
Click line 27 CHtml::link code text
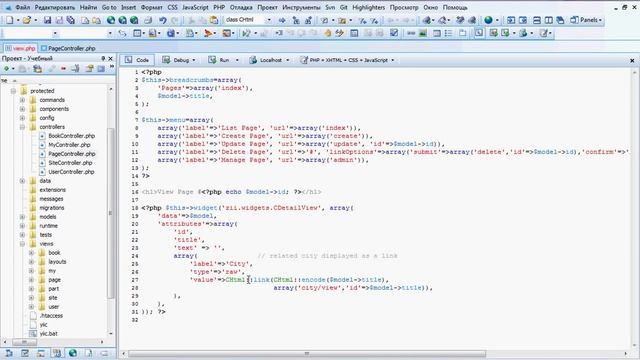(x=307, y=280)
